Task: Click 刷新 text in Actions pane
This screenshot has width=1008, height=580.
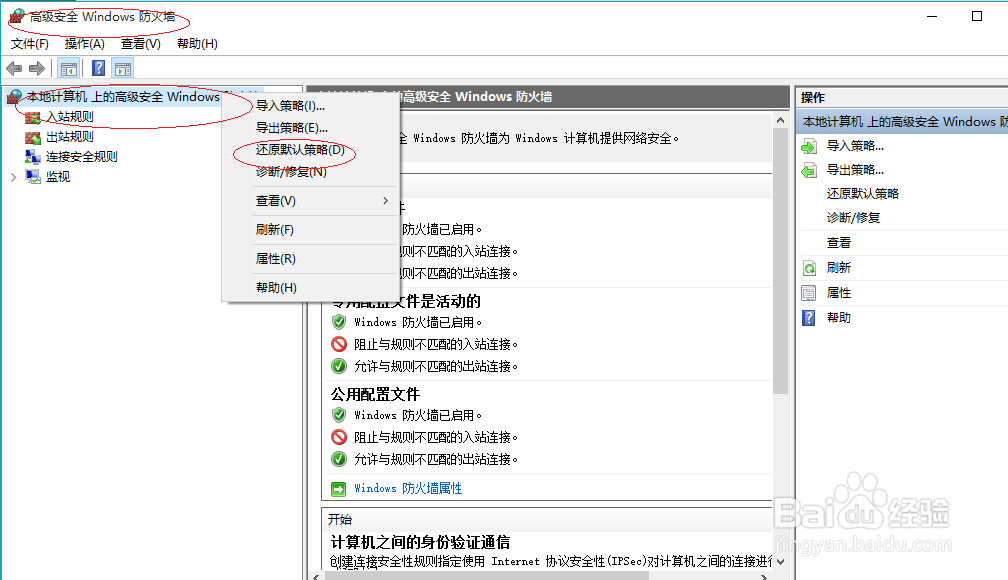Action: coord(838,267)
